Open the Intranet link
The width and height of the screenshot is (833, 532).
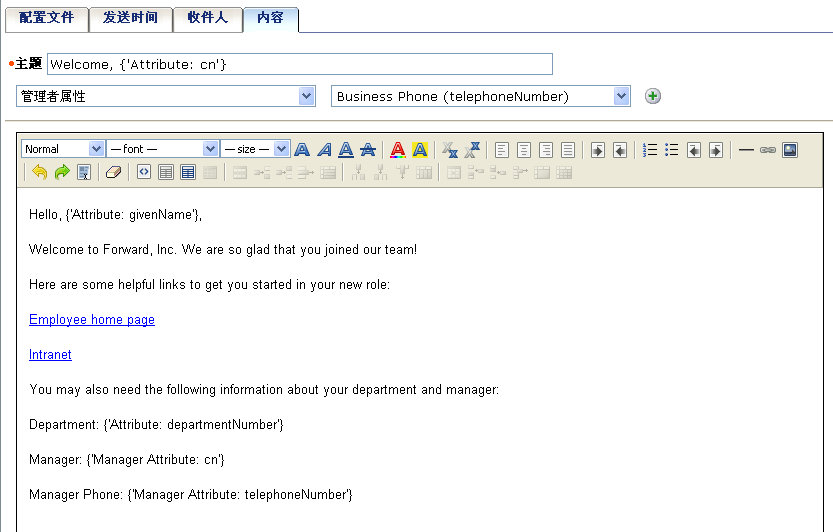[x=50, y=354]
